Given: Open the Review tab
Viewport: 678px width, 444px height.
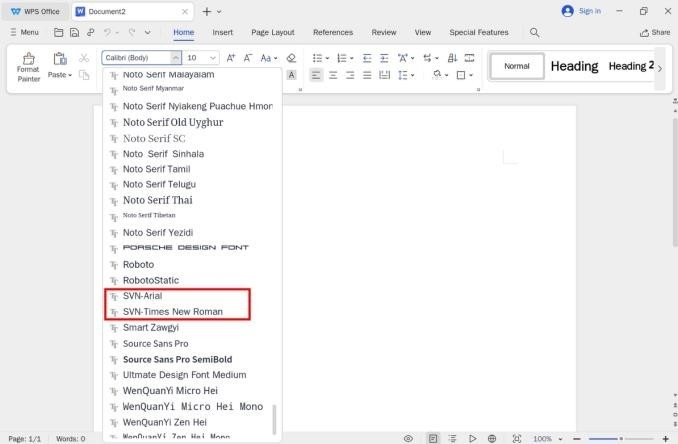Looking at the screenshot, I should click(384, 32).
